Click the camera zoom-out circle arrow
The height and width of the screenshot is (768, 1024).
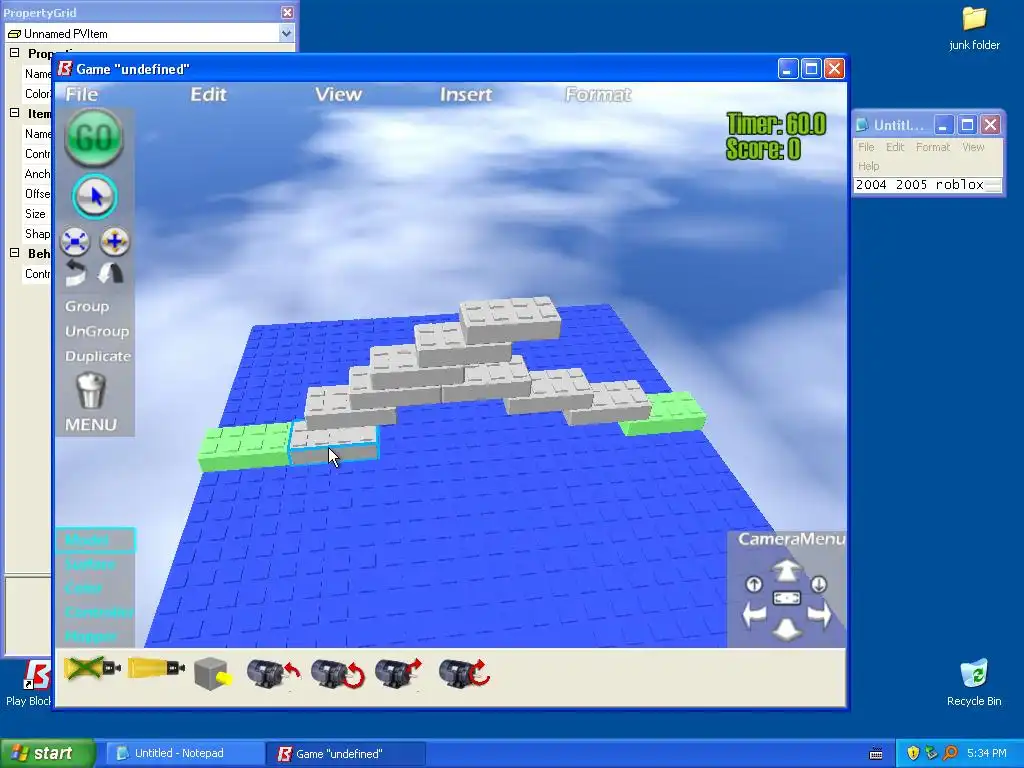pos(819,584)
